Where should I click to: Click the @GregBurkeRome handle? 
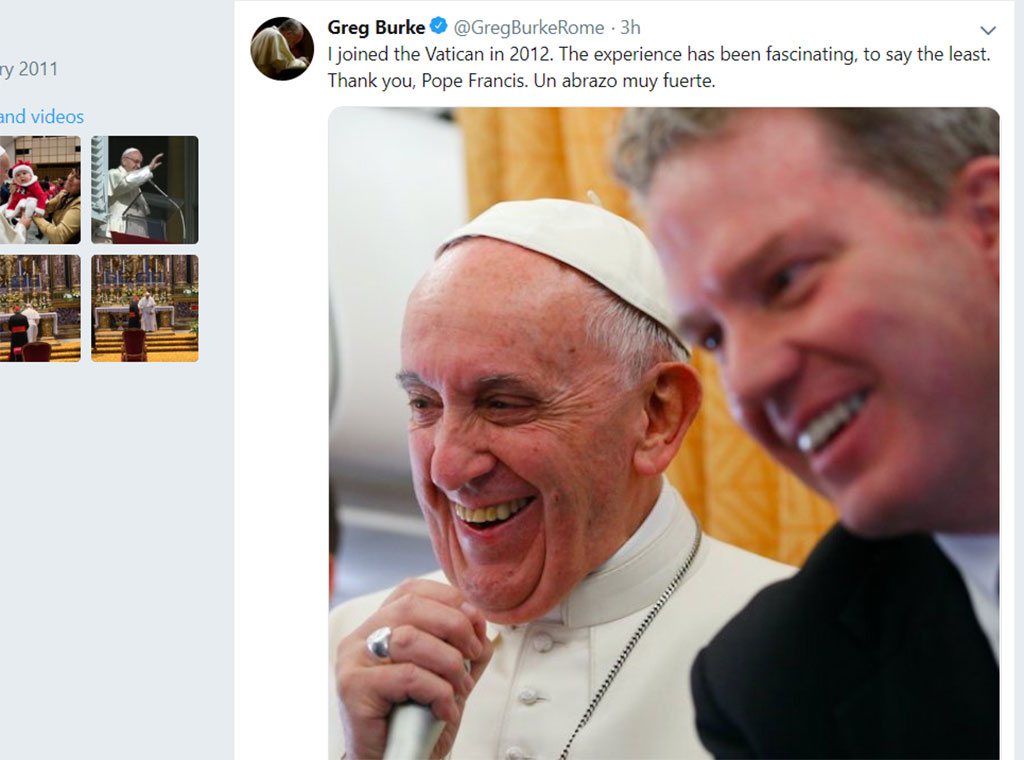530,28
